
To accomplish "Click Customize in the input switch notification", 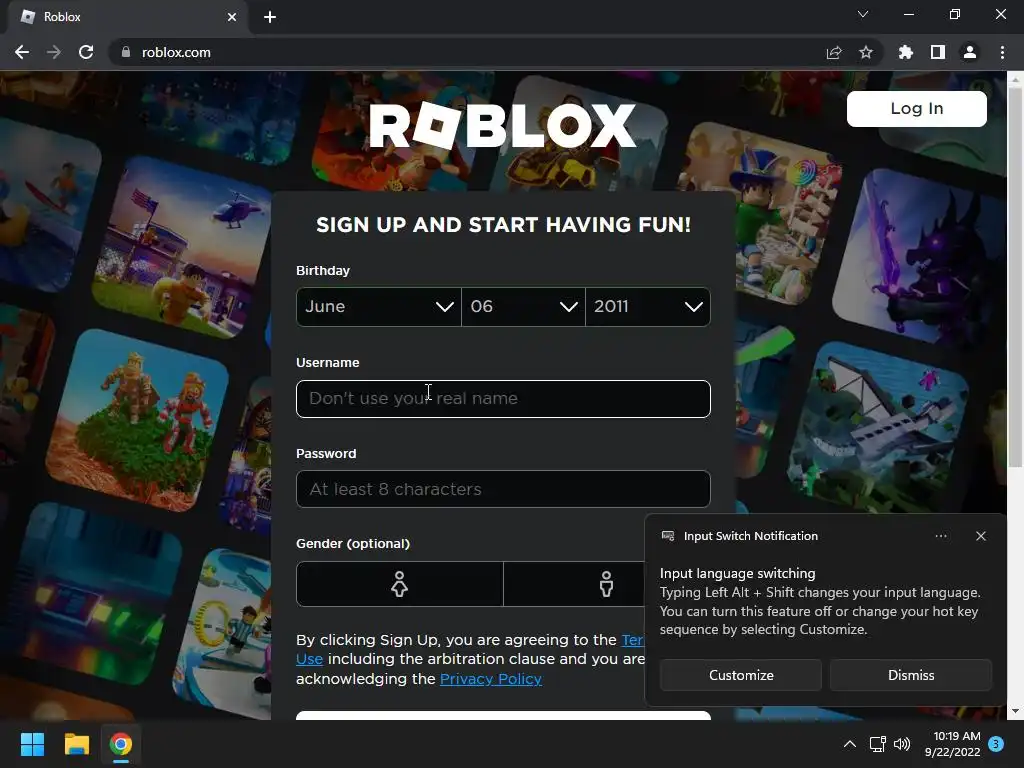I will [741, 675].
